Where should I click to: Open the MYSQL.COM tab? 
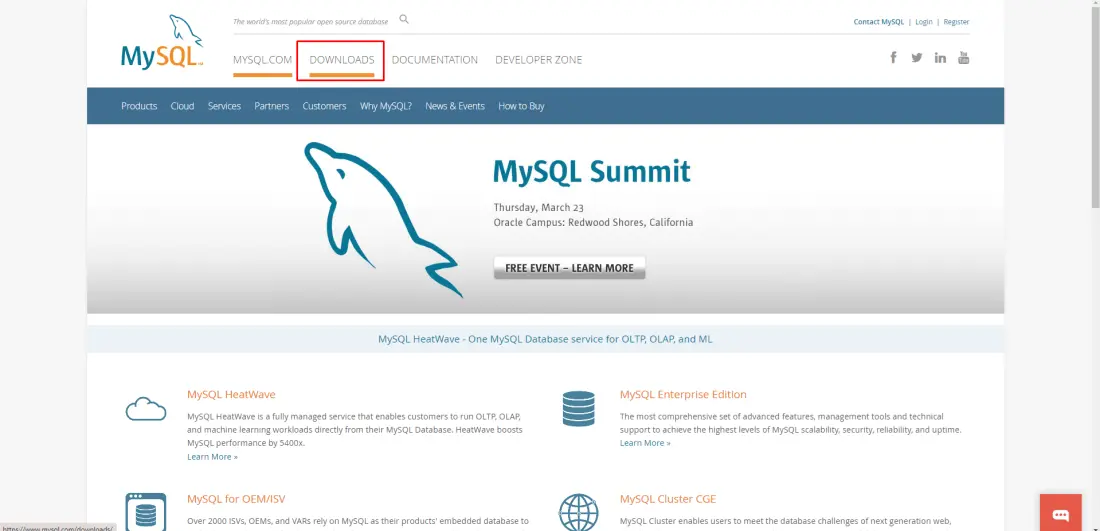click(262, 60)
